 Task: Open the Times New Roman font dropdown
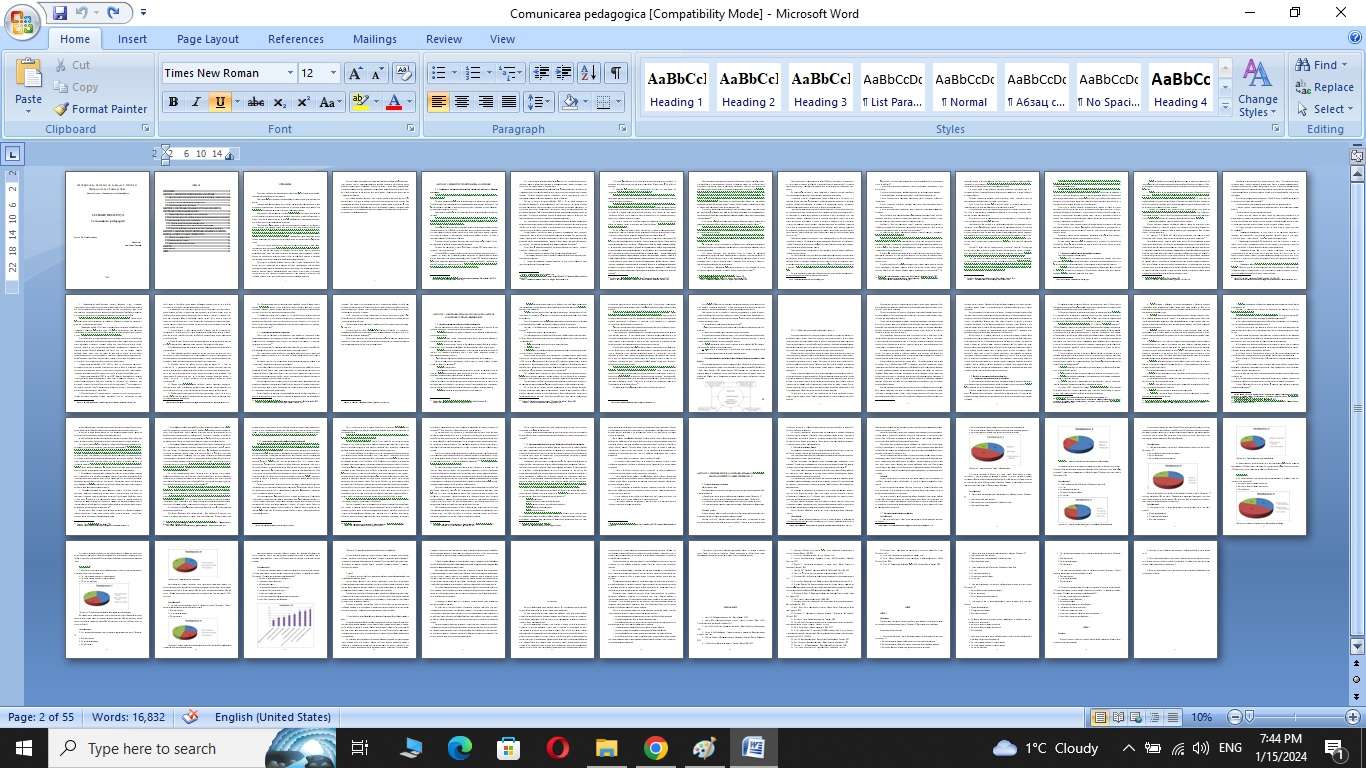coord(290,73)
